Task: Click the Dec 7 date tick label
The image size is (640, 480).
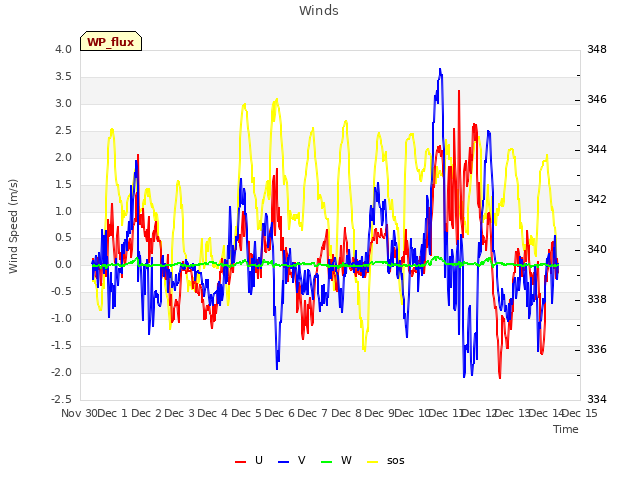Action: point(313,413)
